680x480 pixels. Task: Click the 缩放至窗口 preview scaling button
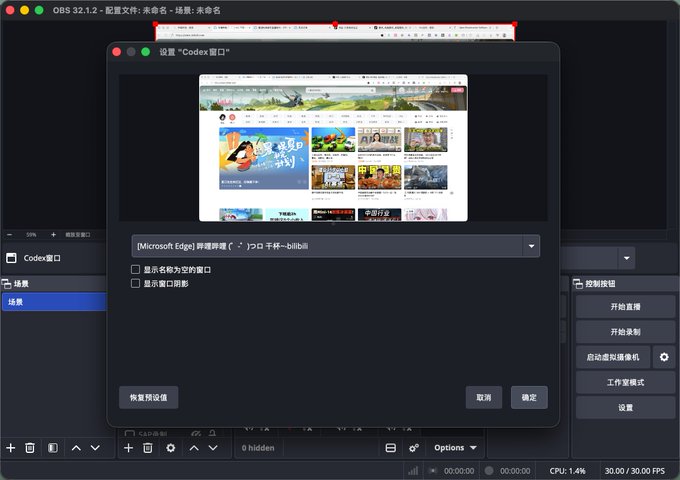pos(78,235)
